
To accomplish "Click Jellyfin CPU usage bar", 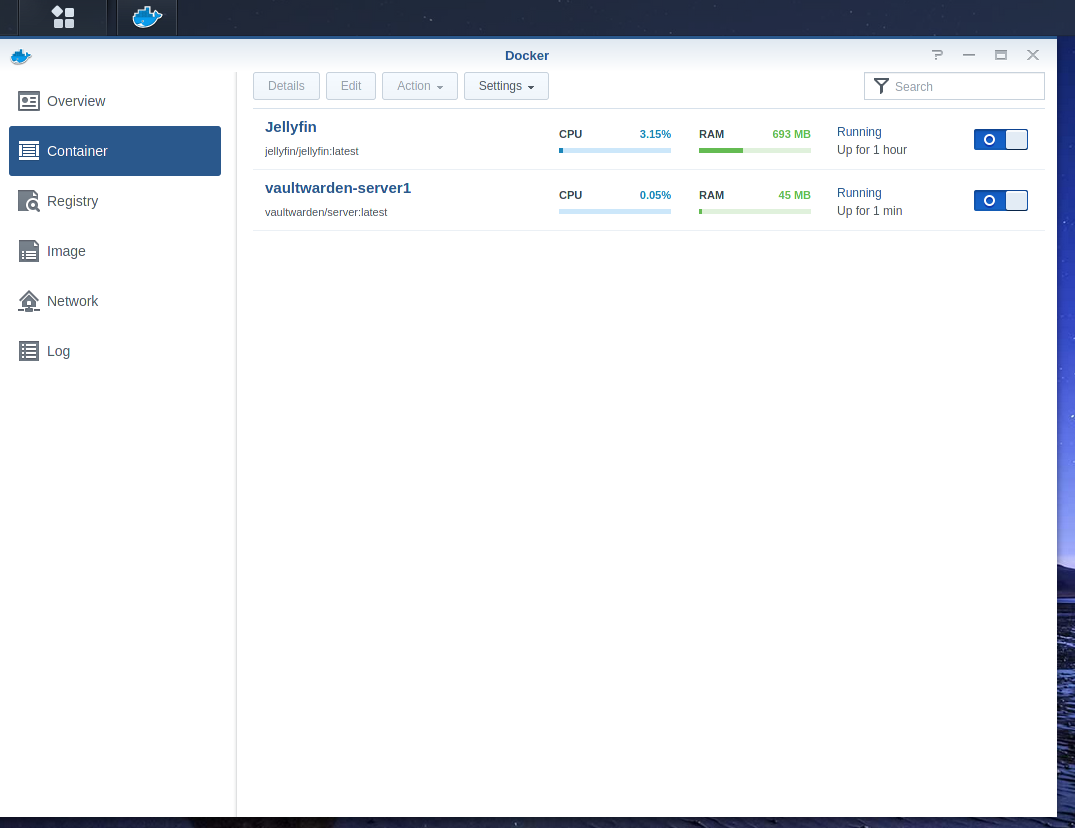I will pyautogui.click(x=614, y=150).
